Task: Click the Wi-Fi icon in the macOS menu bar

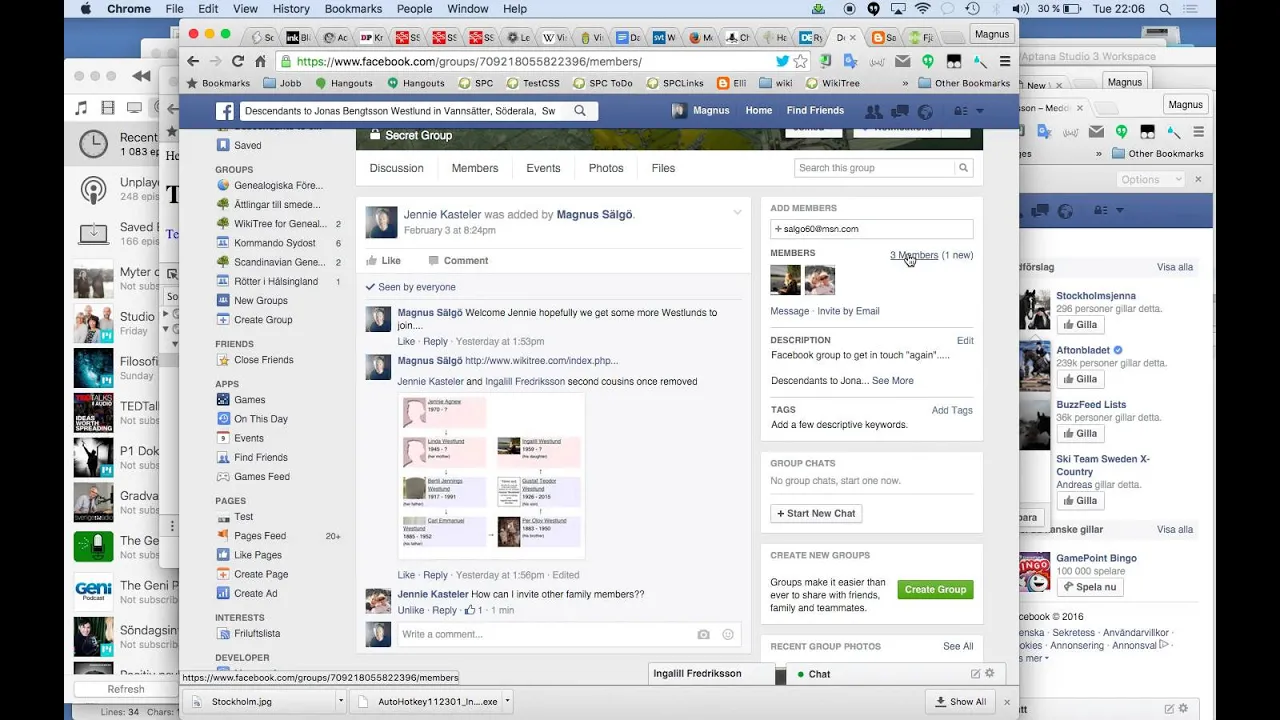Action: point(922,9)
